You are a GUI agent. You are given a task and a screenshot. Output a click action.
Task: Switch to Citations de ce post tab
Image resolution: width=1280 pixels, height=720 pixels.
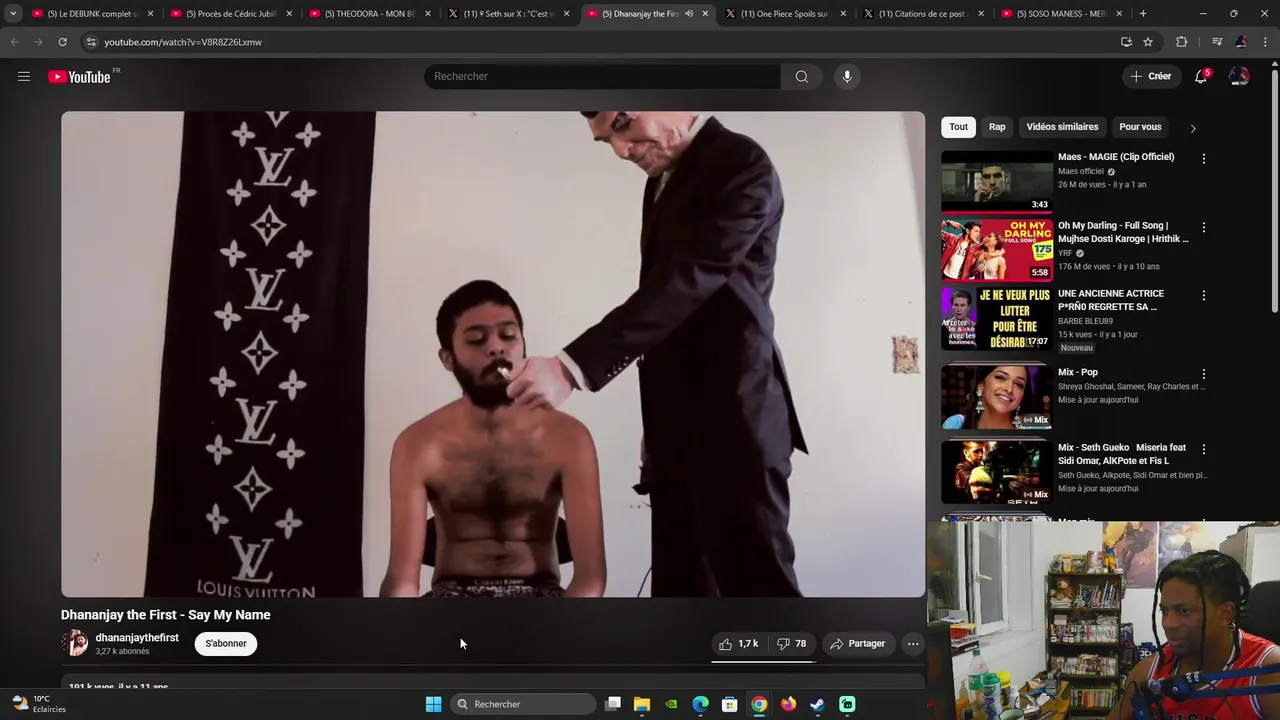coord(924,14)
